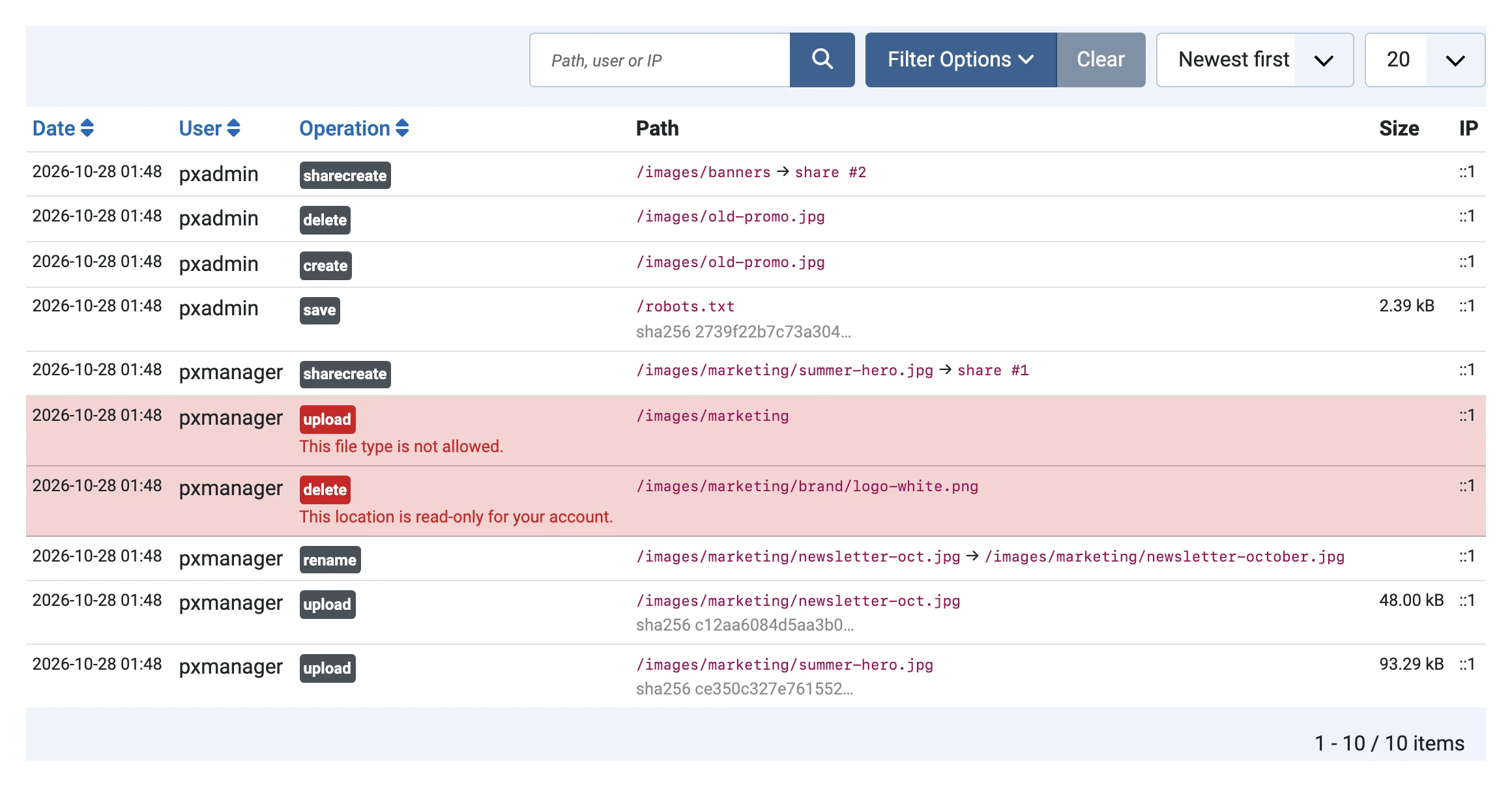Click the sharecreate badge for summer-hero.jpg

345,373
